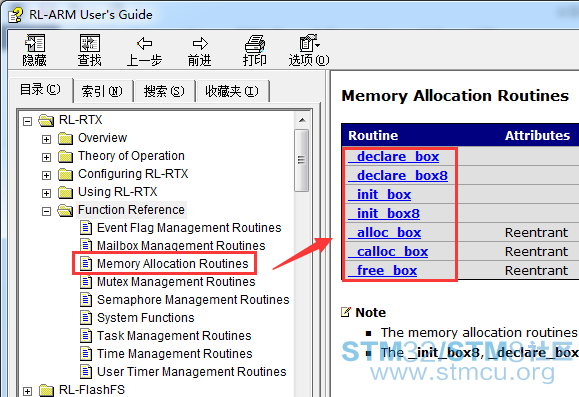This screenshot has height=397, width=579.
Task: Click the Using RL-RTX folder icon
Action: click(66, 192)
